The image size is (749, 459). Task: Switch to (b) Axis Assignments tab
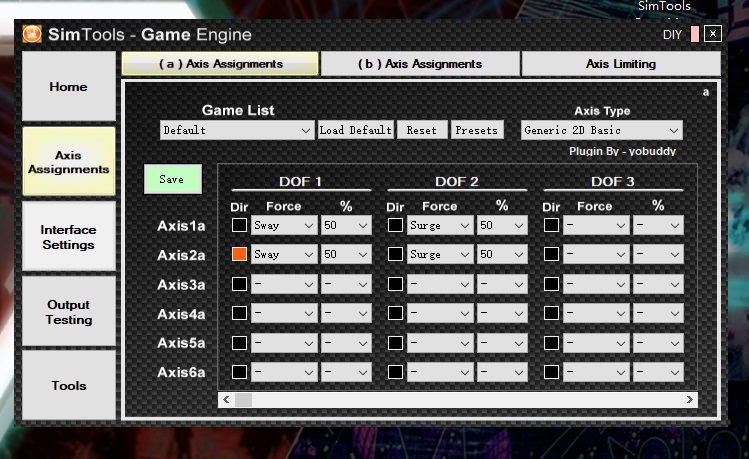pyautogui.click(x=420, y=64)
